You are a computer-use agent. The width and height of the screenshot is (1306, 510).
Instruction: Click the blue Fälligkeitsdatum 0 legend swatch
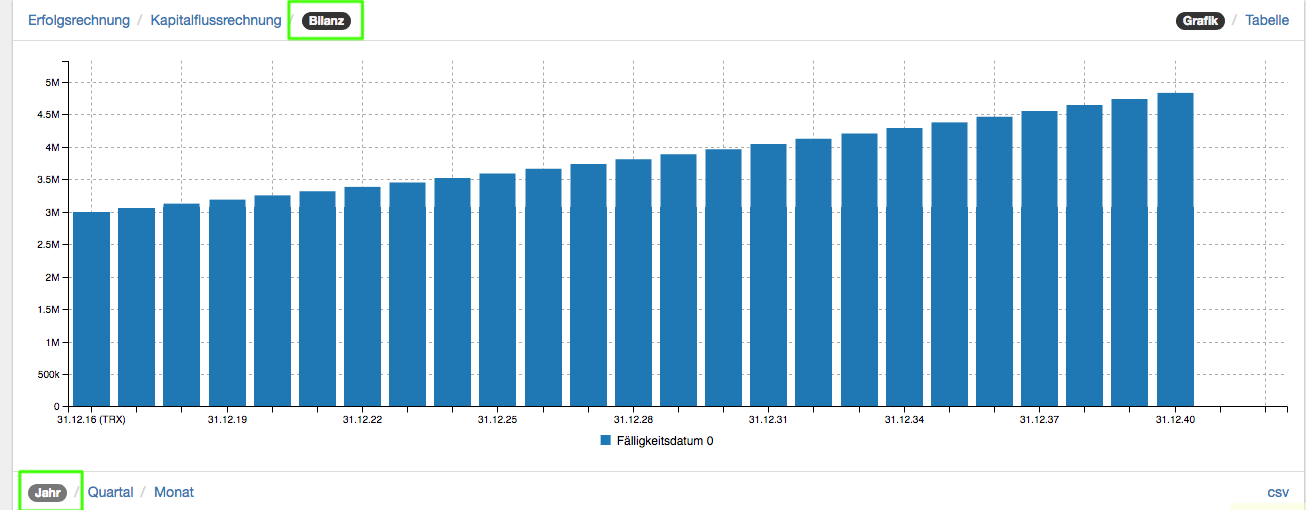pos(606,441)
